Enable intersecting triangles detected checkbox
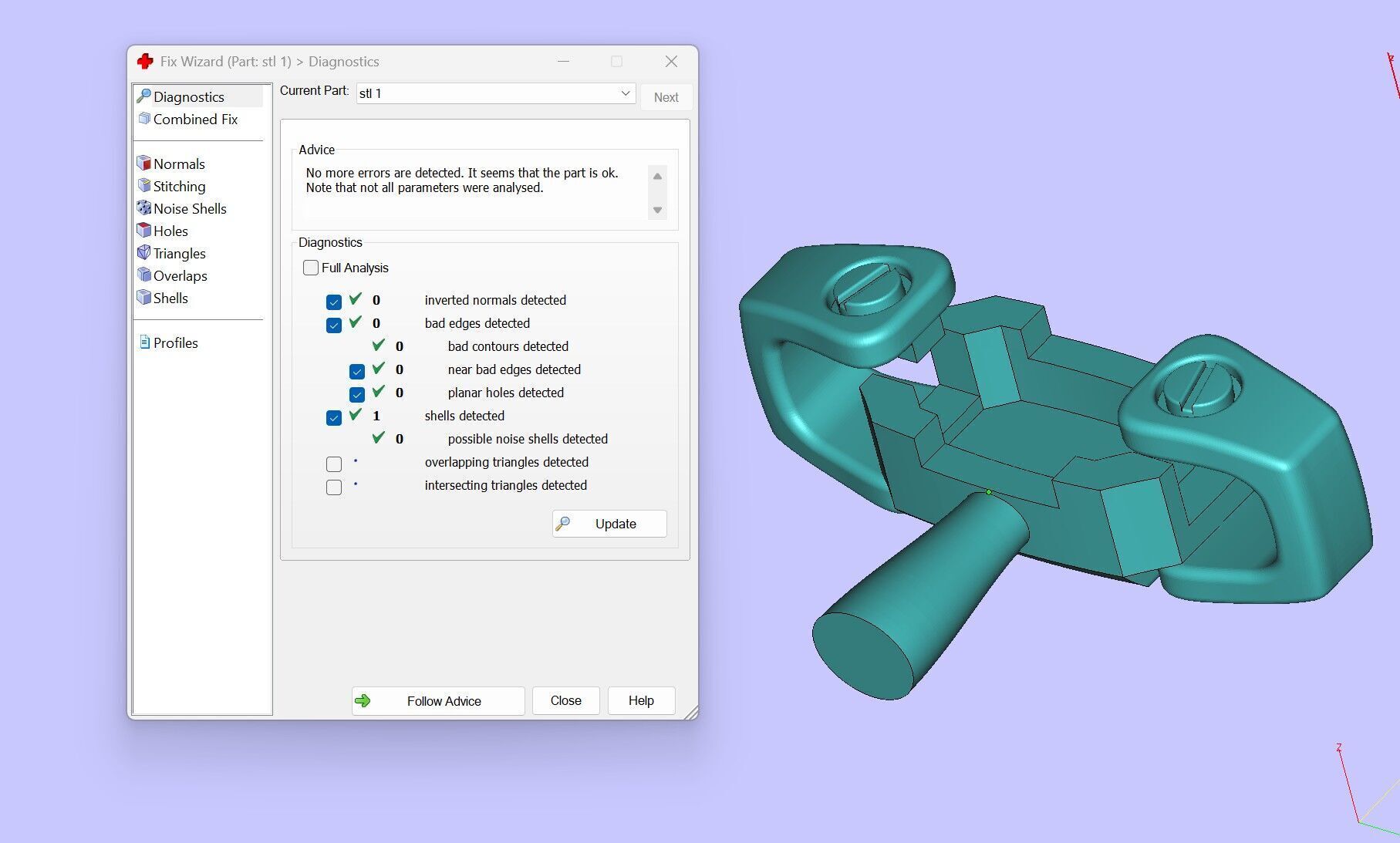Viewport: 1400px width, 843px height. pos(334,487)
